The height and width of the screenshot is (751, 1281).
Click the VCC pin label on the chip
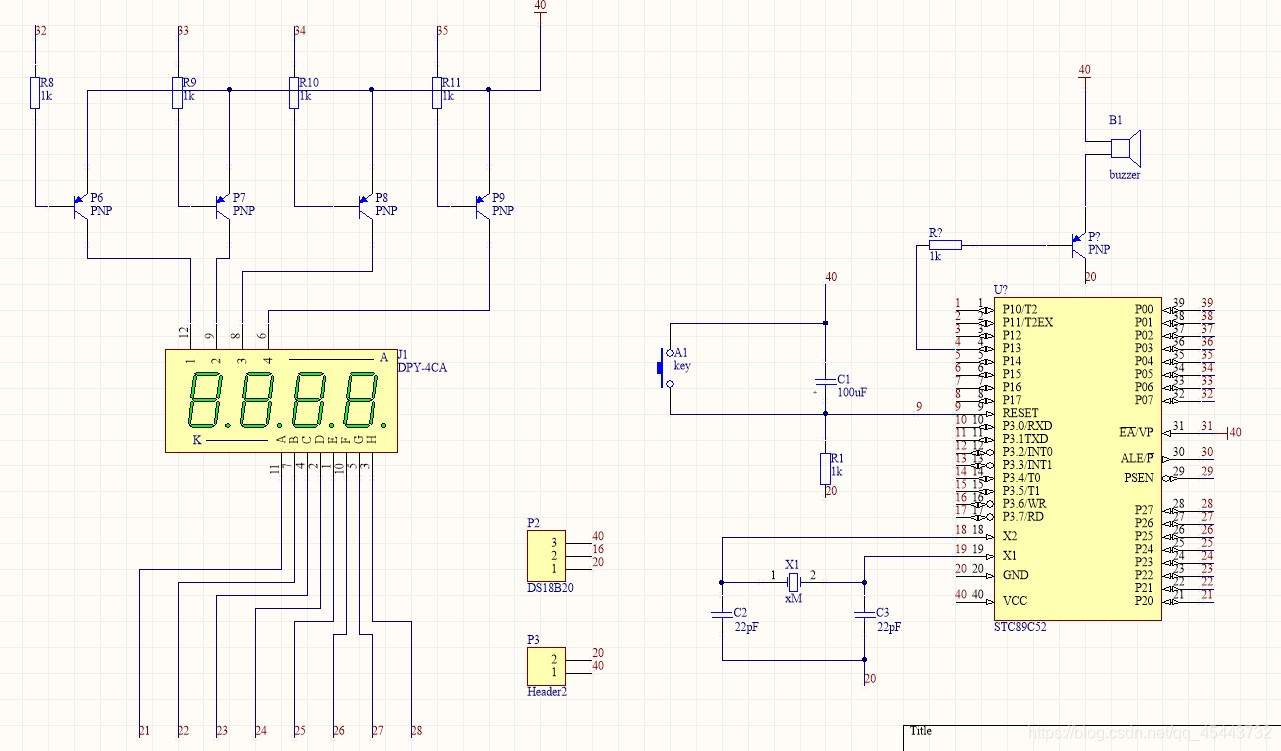1014,601
